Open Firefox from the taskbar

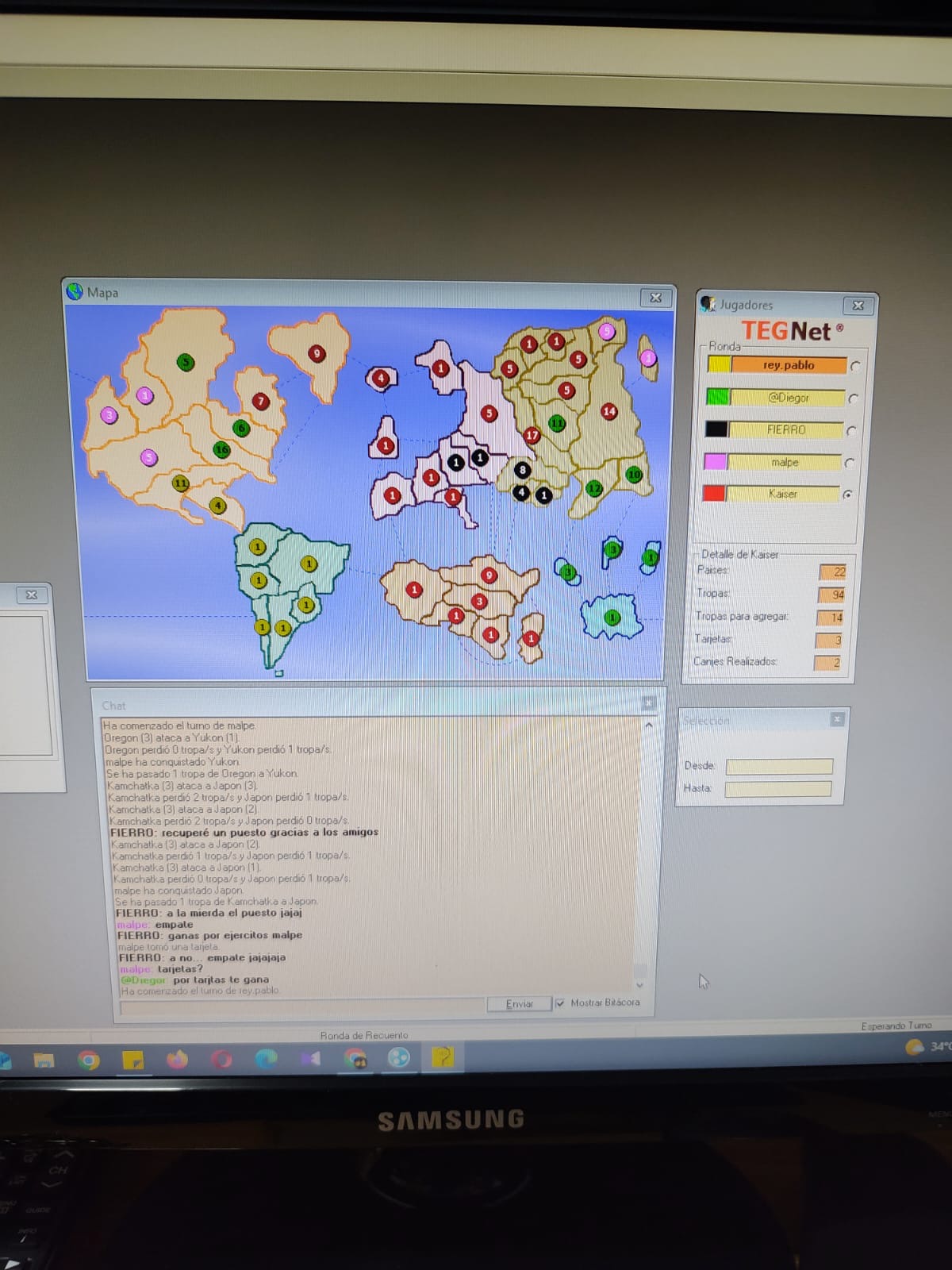point(178,1060)
